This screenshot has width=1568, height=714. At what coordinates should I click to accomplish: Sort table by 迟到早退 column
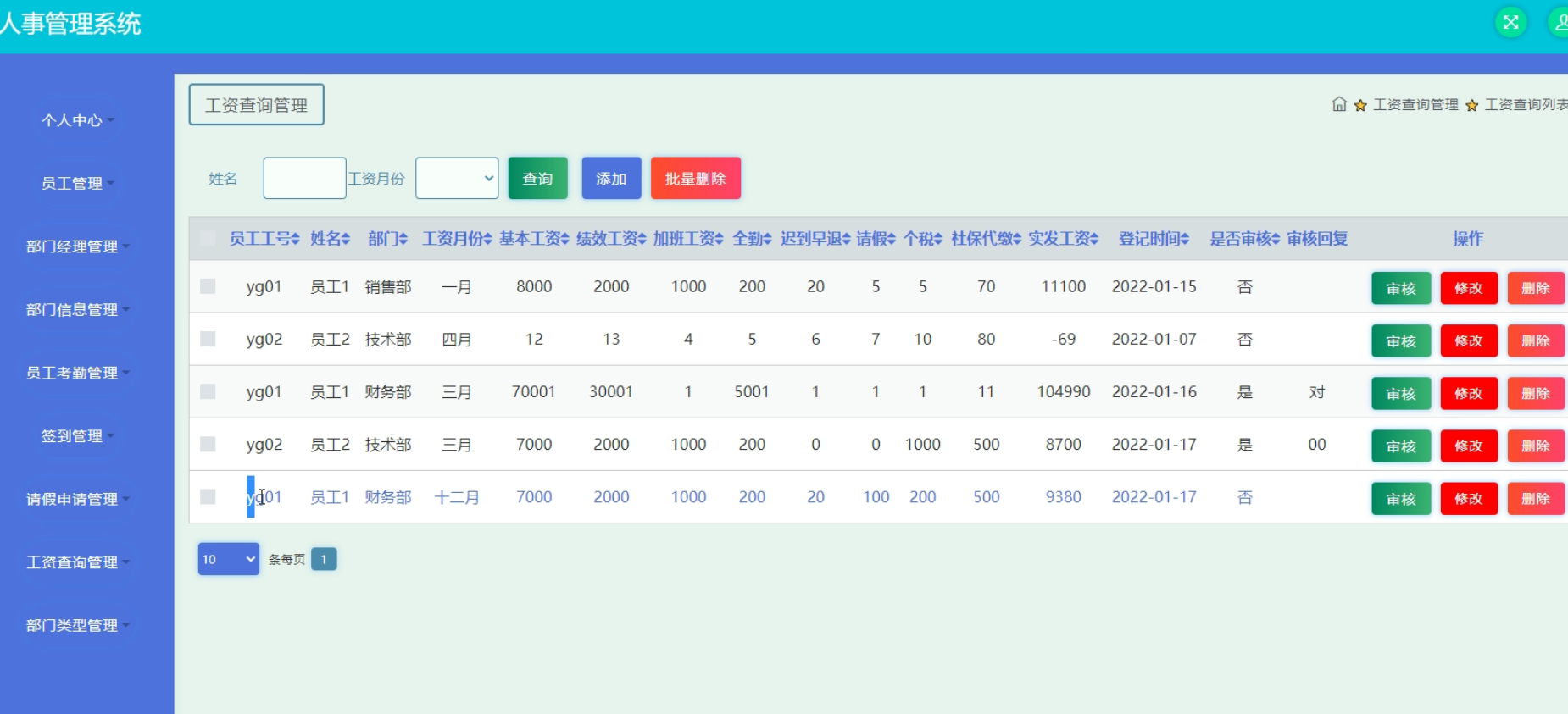(815, 239)
